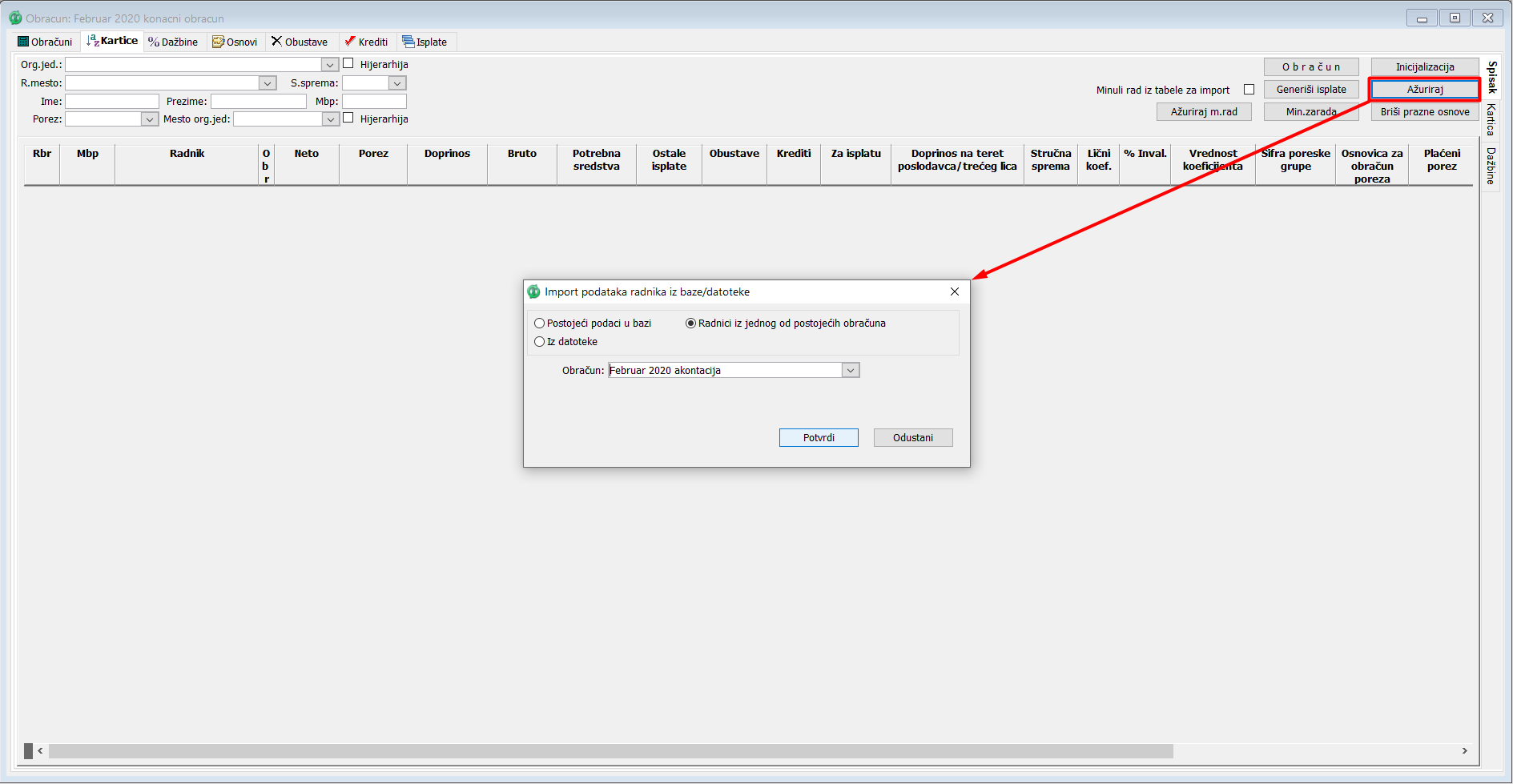
Task: Click the Inicijalizacija button
Action: 1425,67
